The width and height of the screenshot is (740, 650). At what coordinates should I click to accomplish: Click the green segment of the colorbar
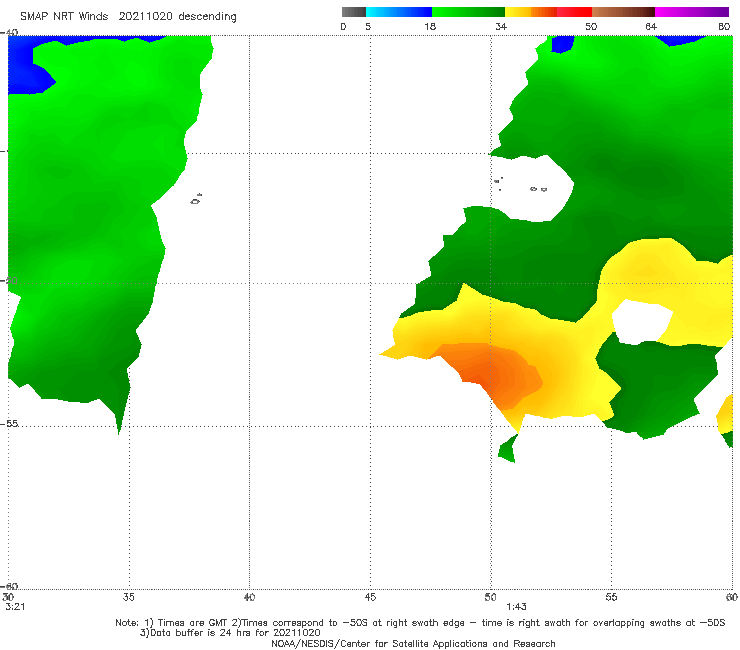pyautogui.click(x=468, y=12)
